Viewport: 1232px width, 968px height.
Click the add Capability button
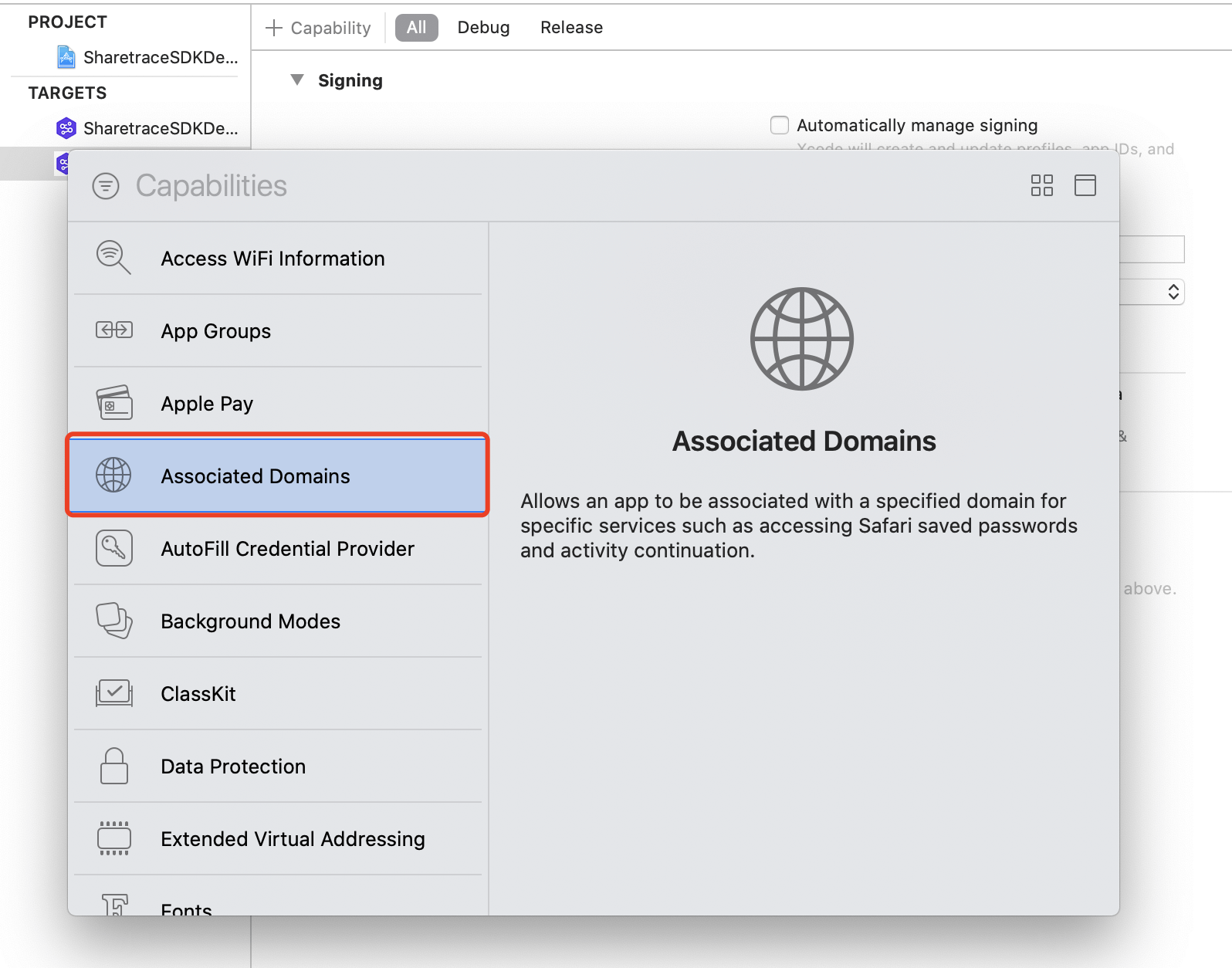pyautogui.click(x=318, y=28)
